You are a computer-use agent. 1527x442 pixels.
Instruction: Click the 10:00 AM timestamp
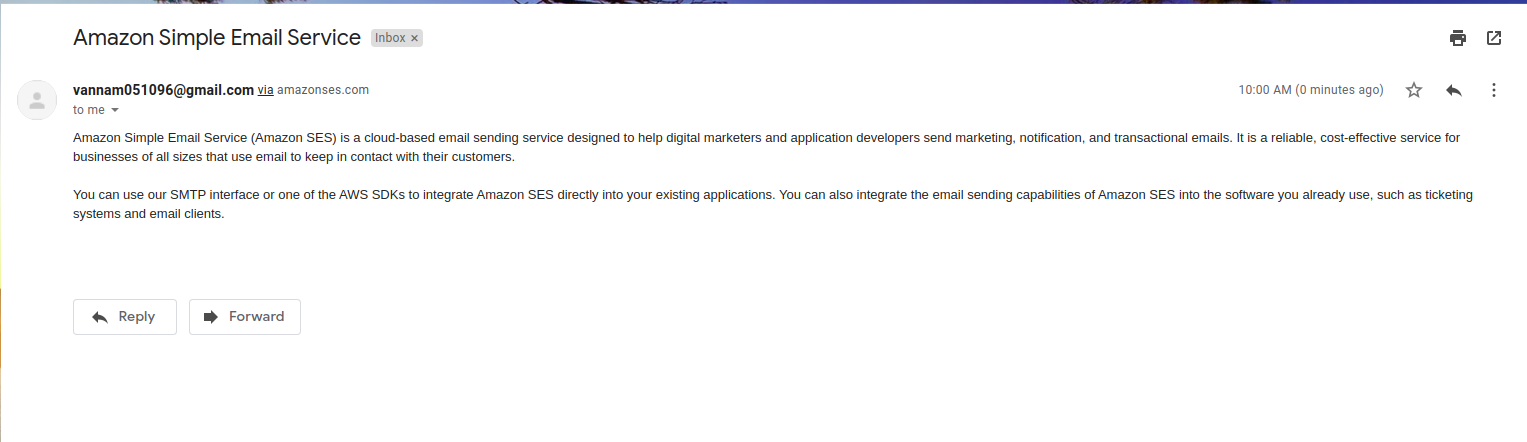click(x=1311, y=90)
